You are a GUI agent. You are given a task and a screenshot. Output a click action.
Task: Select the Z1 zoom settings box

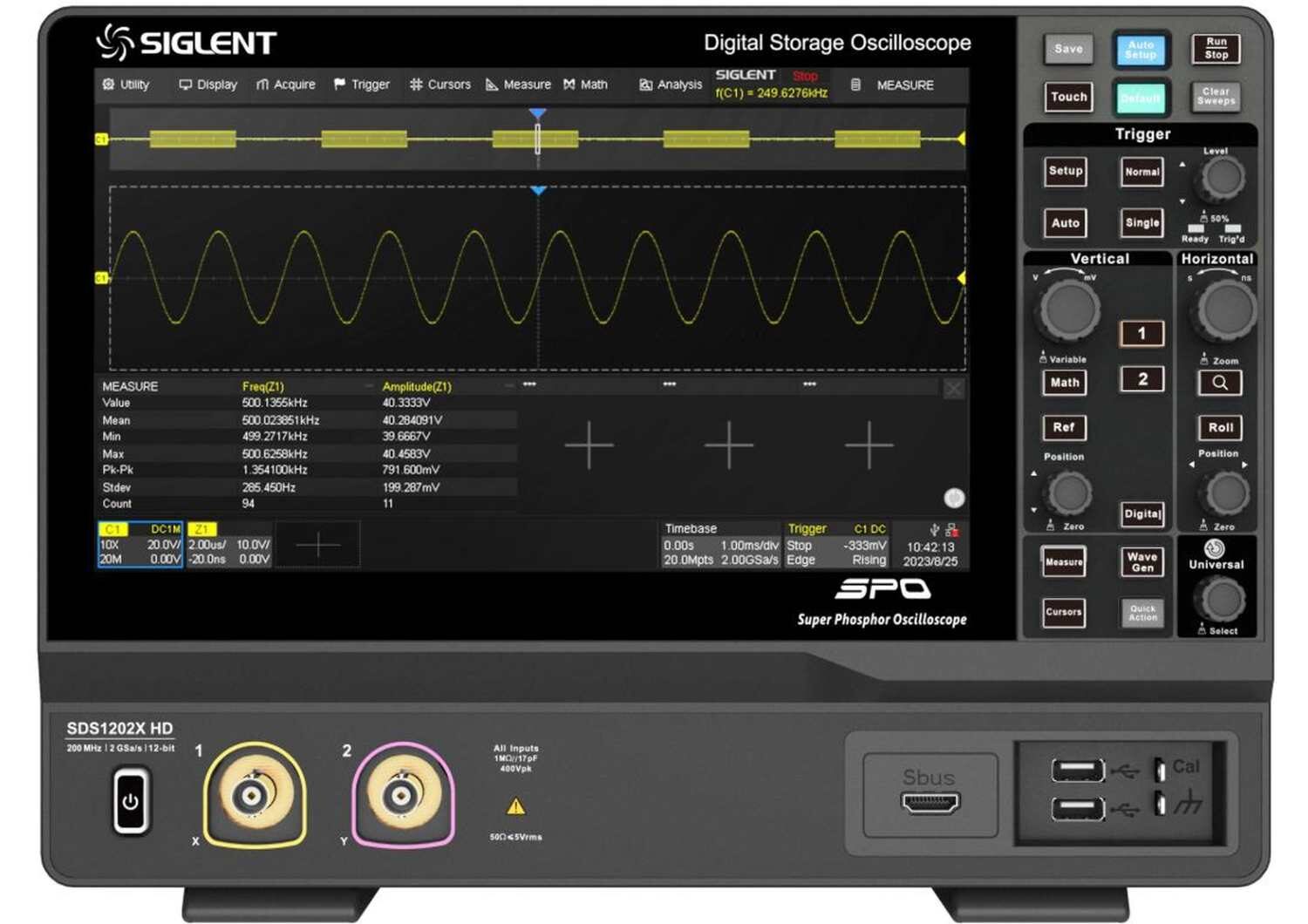(229, 545)
